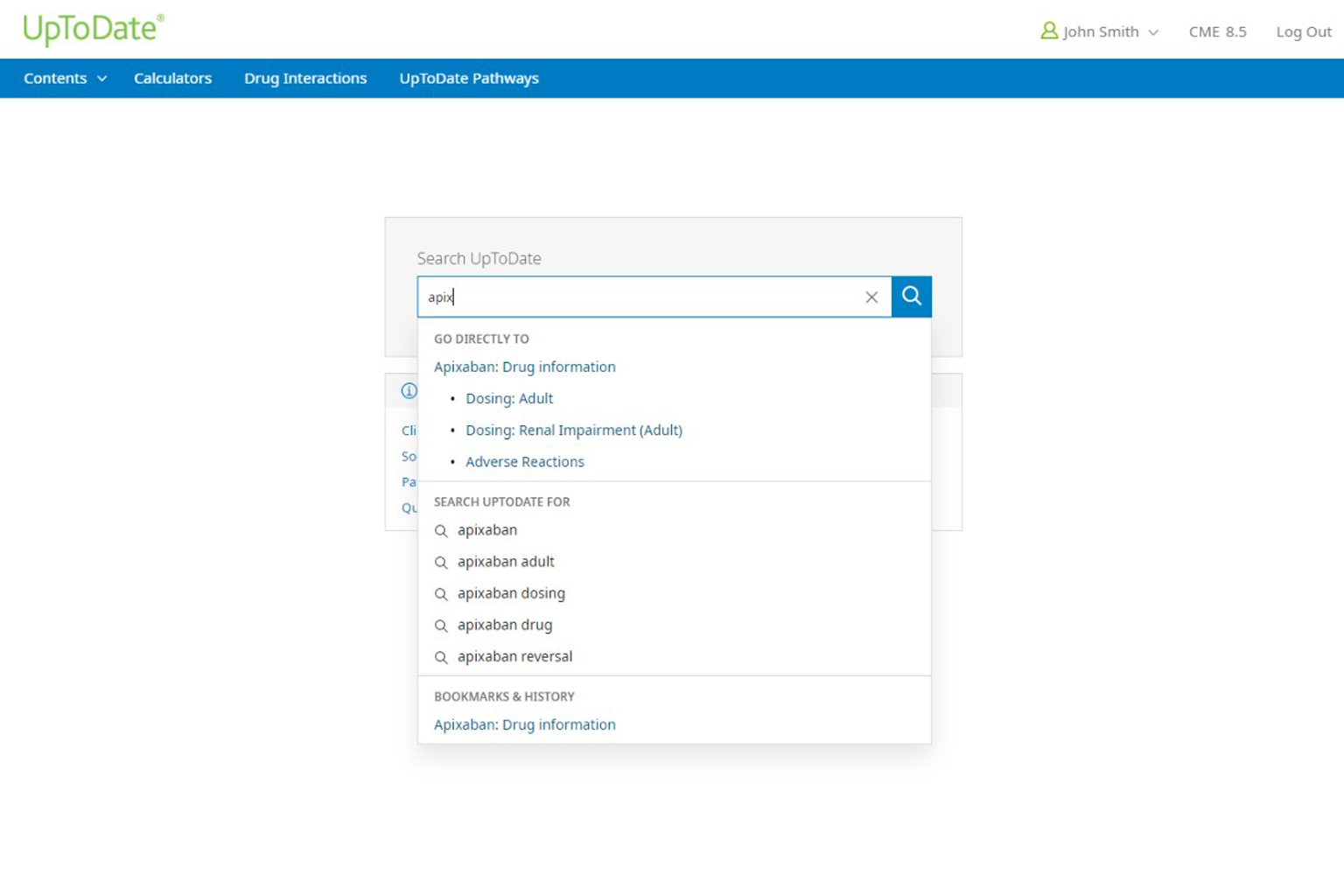The height and width of the screenshot is (896, 1344).
Task: Click the blue magnifying glass search button
Action: 911,297
